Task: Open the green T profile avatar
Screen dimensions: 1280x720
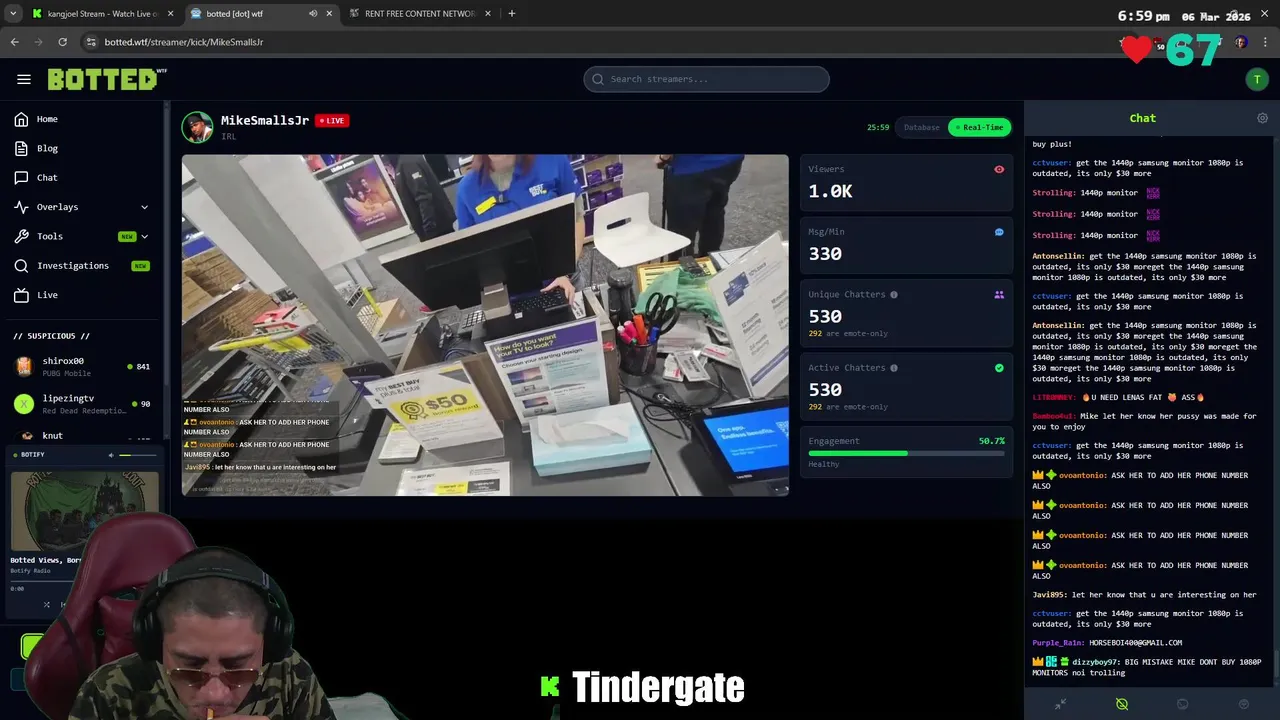Action: point(1257,79)
